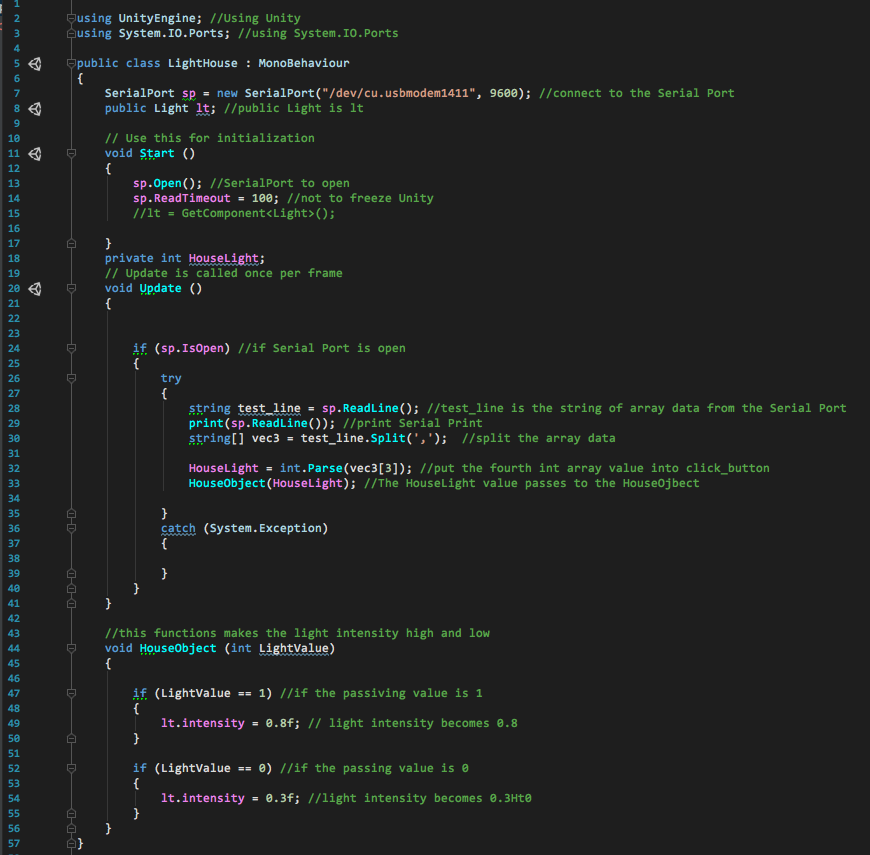Screen dimensions: 870x855
Task: Click Unity message icon beside Start method
Action: coord(35,153)
